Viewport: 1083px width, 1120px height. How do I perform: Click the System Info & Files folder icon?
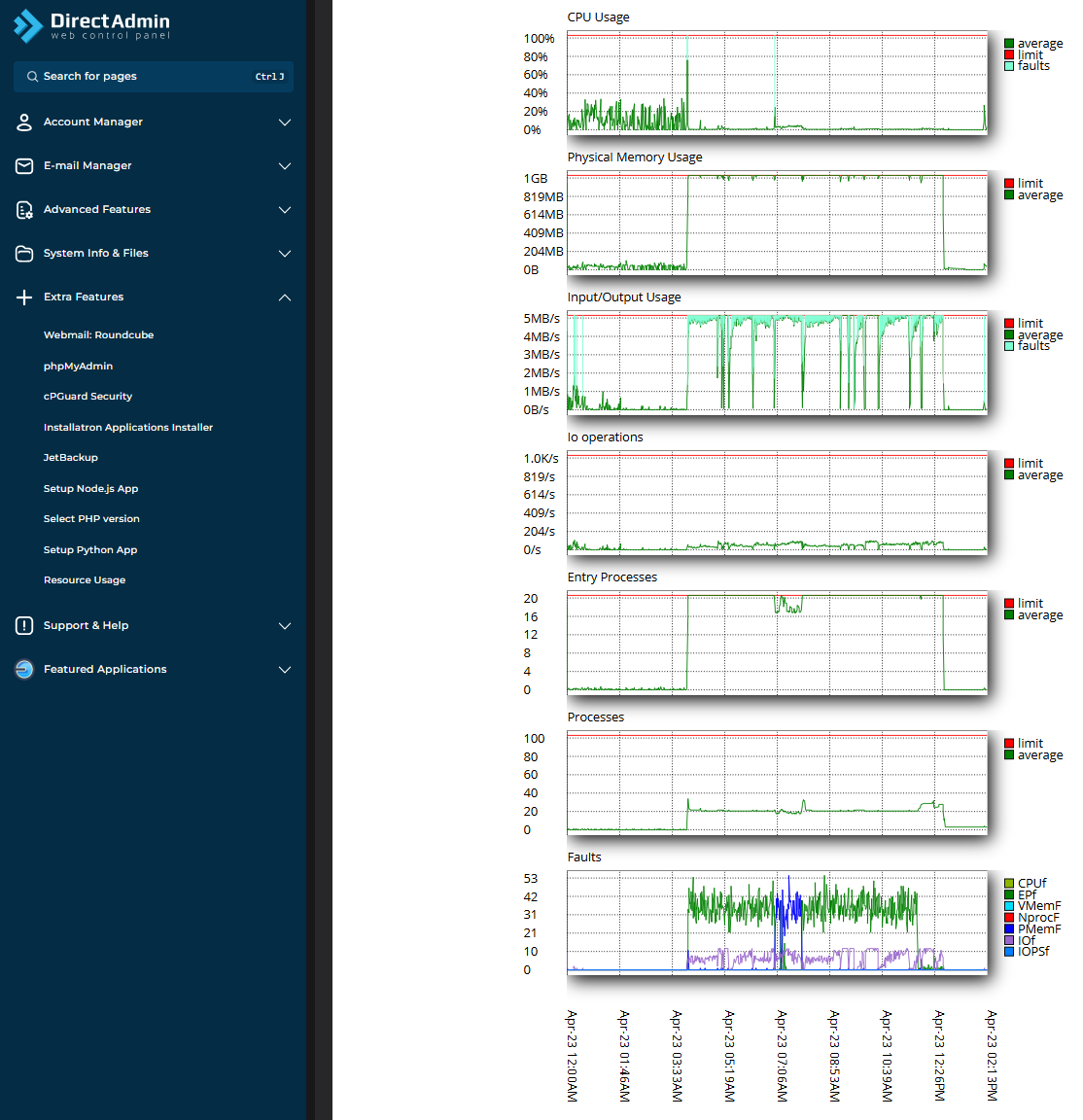pyautogui.click(x=24, y=254)
